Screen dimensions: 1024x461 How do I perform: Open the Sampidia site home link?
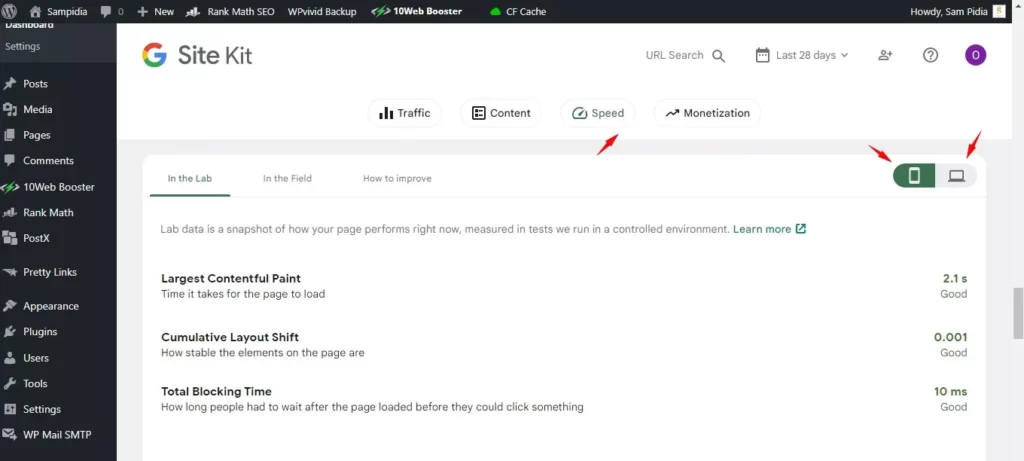click(x=57, y=11)
